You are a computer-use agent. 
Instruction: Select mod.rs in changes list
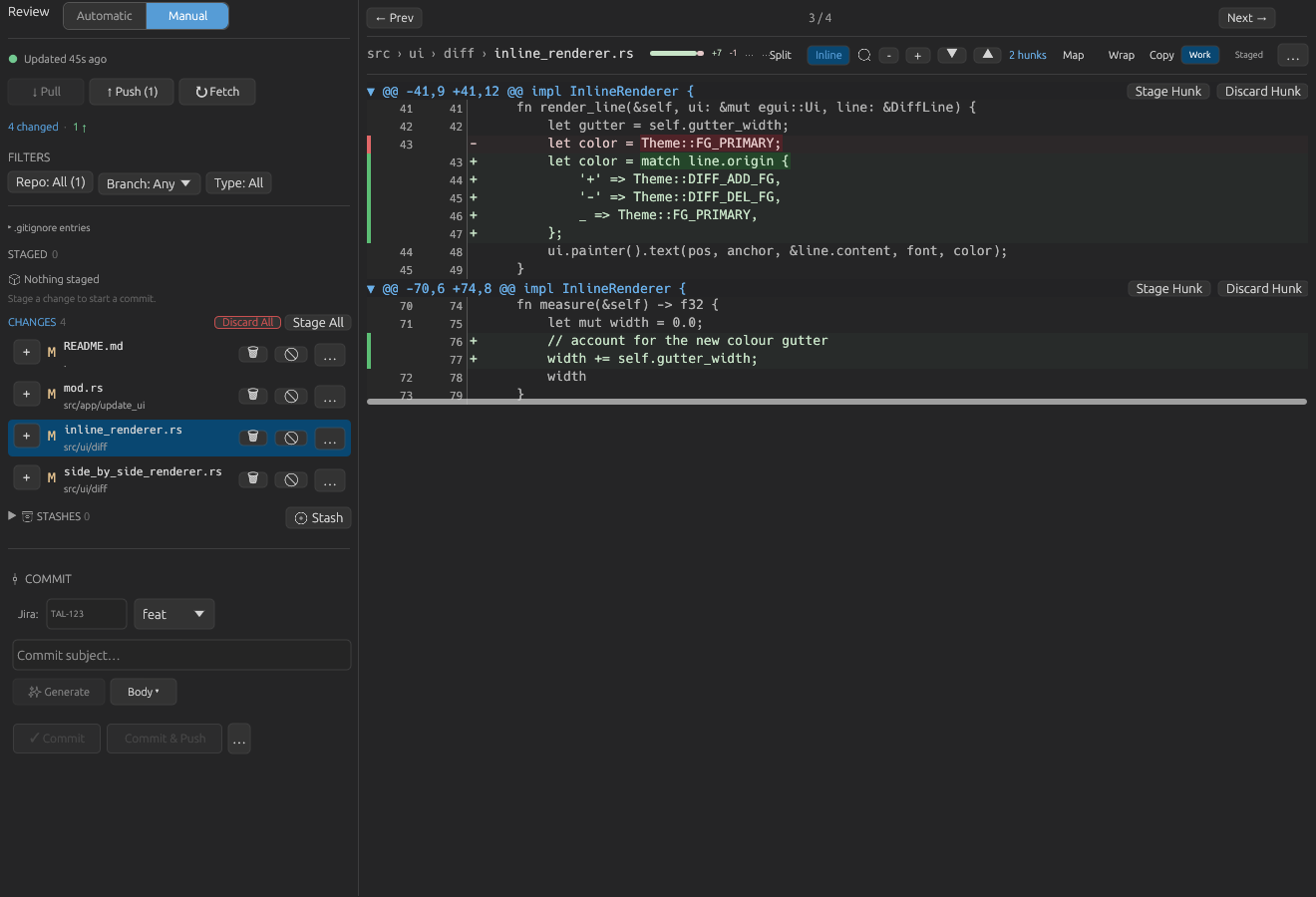[179, 394]
